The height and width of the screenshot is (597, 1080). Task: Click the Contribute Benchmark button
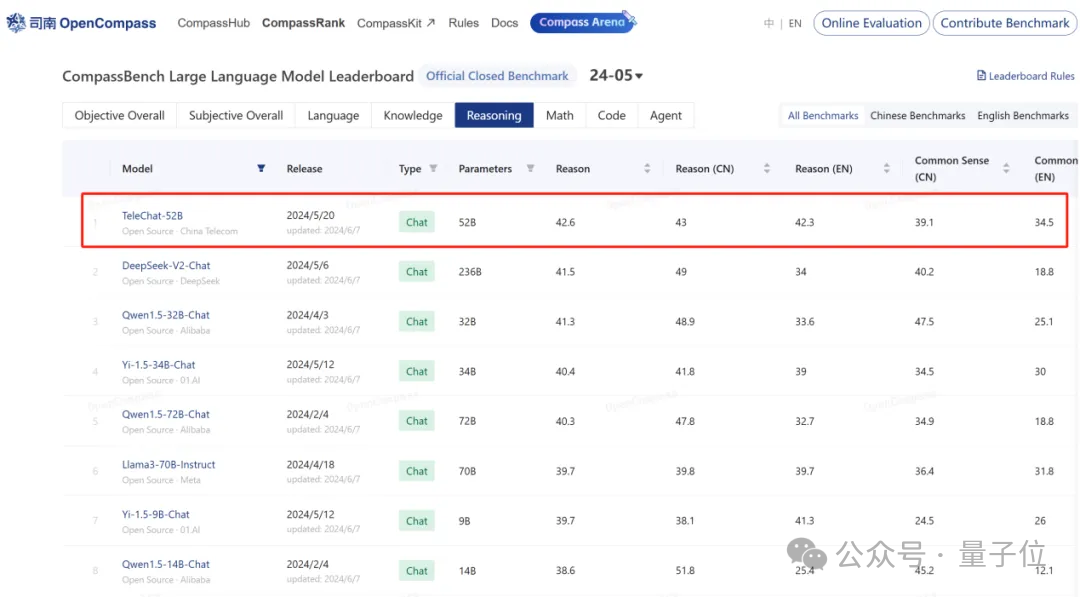coord(1004,23)
